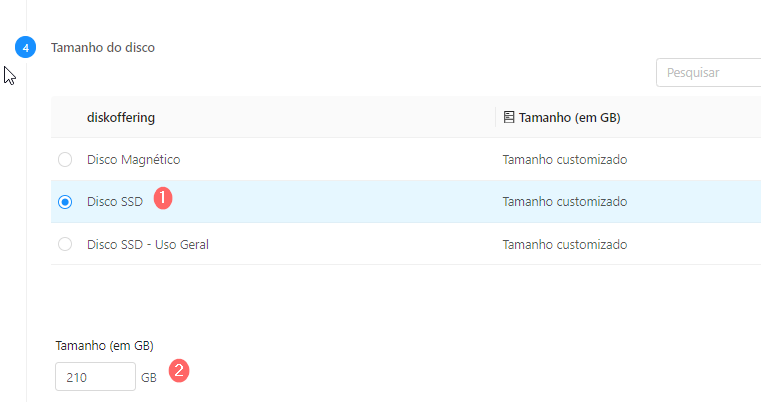The image size is (761, 405).
Task: Click the red badge number 2
Action: coord(179,371)
